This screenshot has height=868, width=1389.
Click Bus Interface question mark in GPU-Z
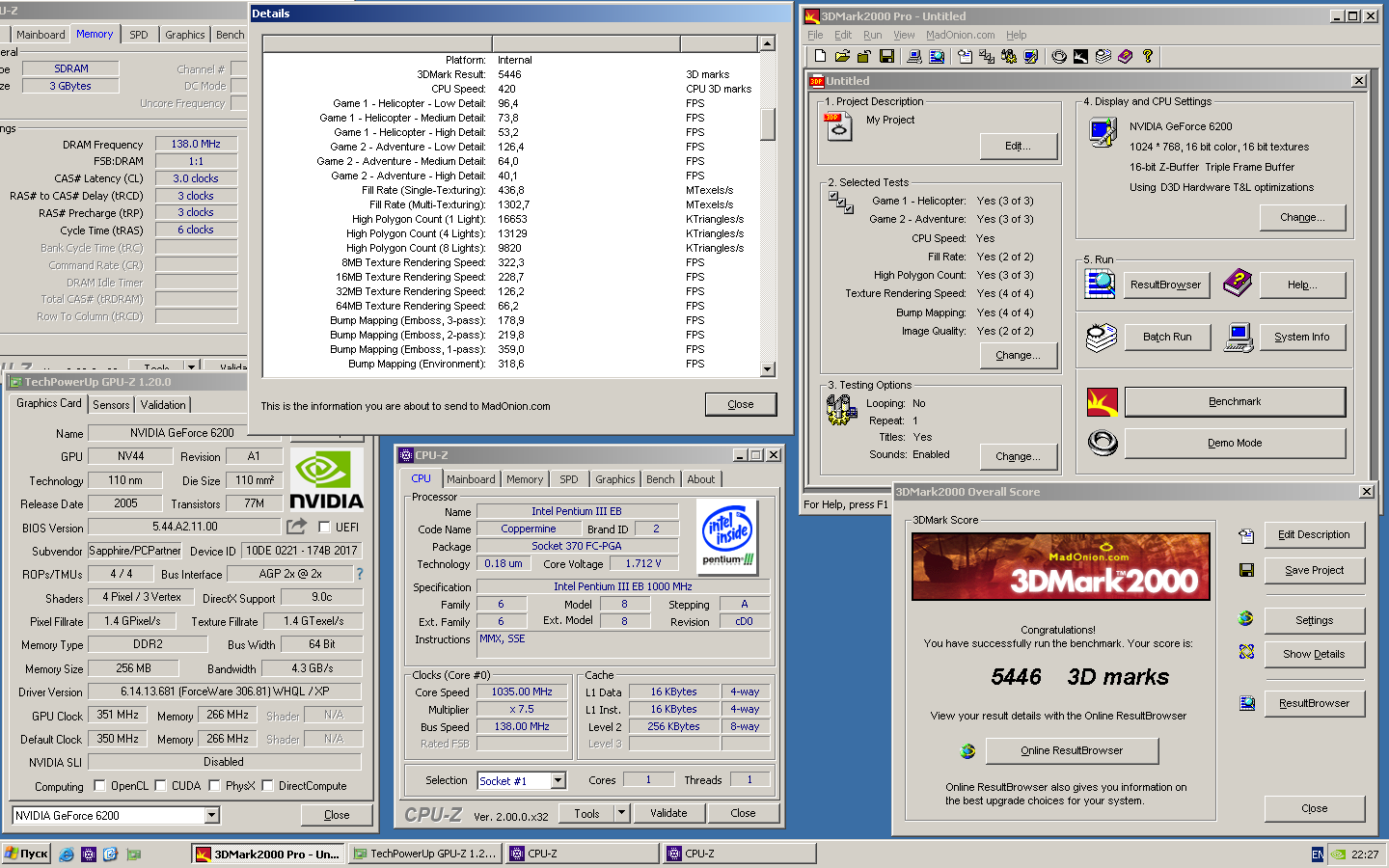[x=360, y=574]
